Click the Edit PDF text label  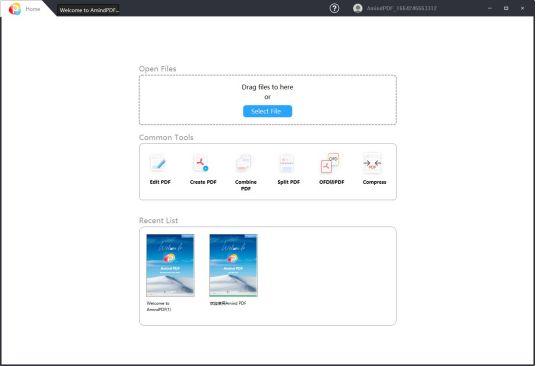160,182
